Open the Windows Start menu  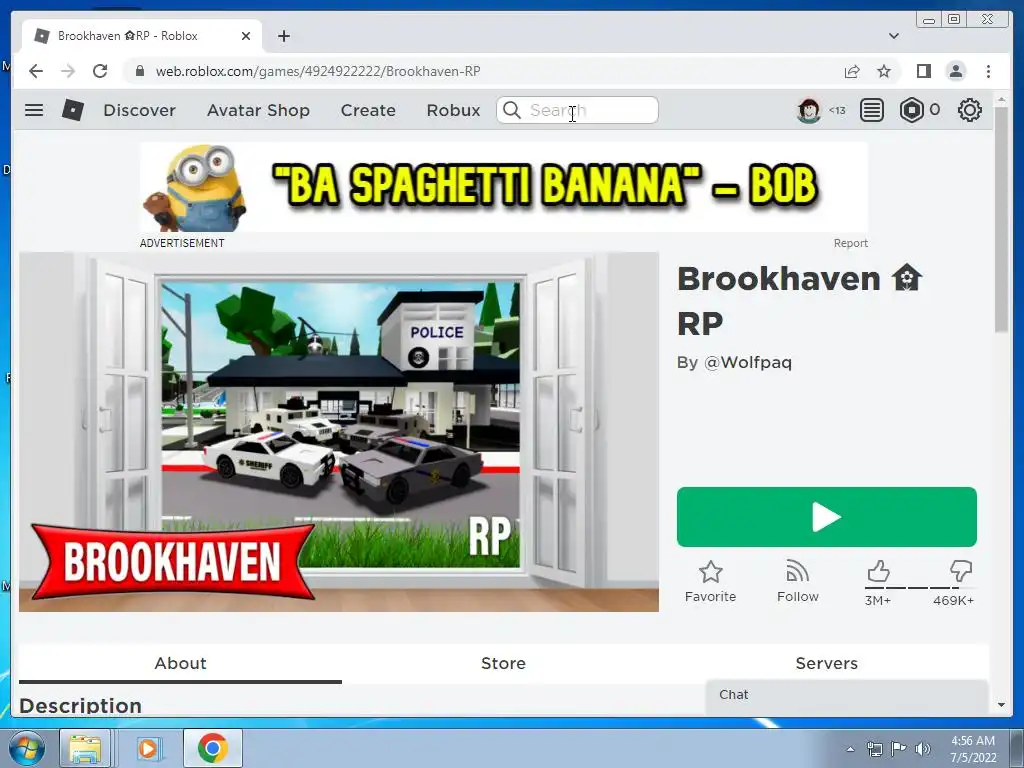click(26, 748)
